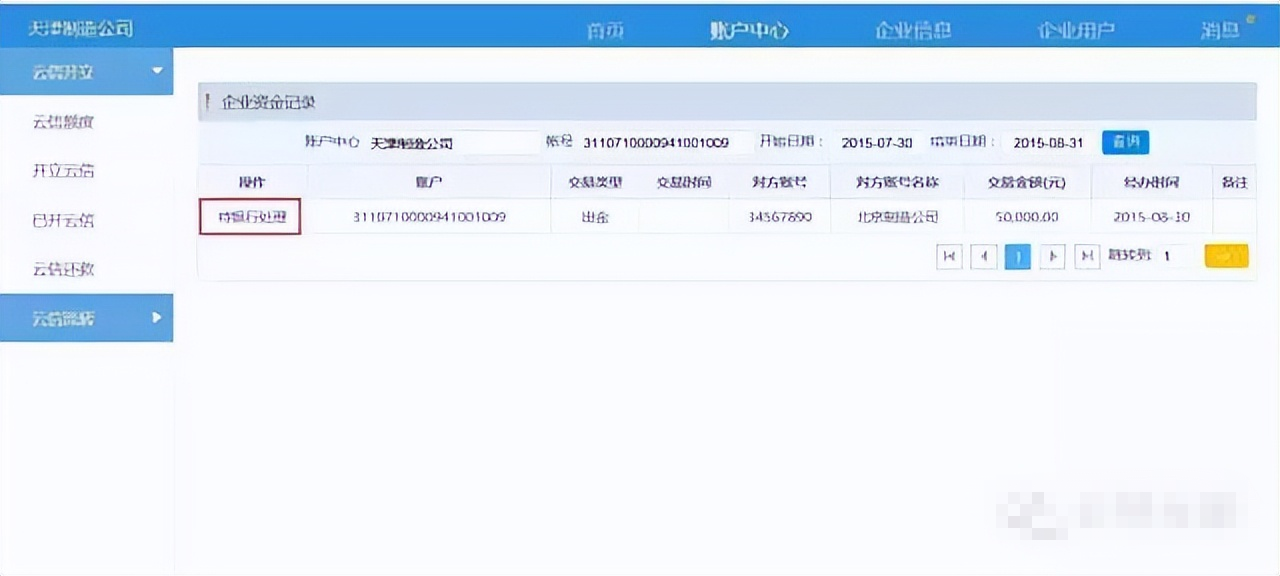Select 开立云信 in the sidebar

64,171
